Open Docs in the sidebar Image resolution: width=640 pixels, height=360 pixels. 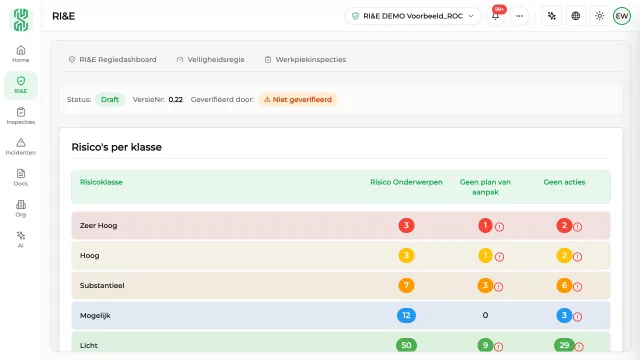(x=21, y=178)
